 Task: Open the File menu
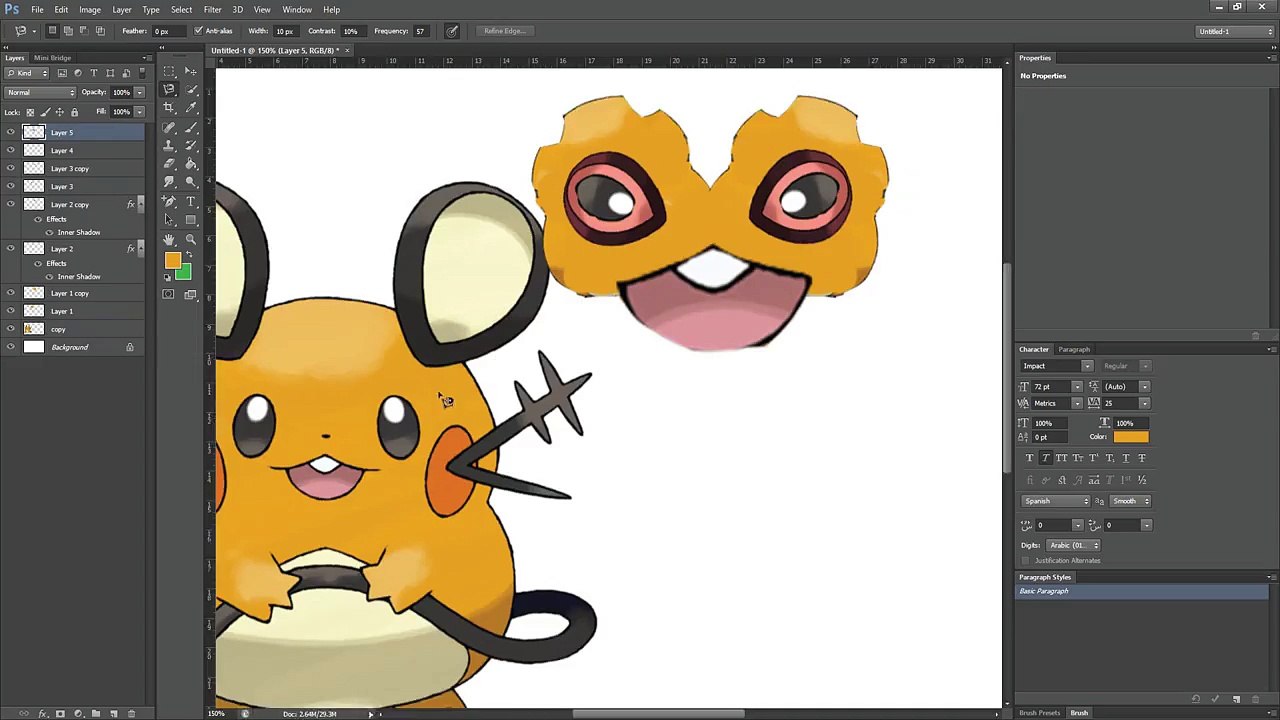coord(37,10)
